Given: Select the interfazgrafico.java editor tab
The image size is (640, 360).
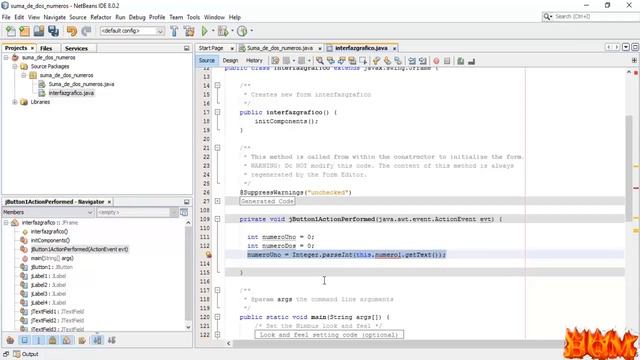Looking at the screenshot, I should [361, 48].
